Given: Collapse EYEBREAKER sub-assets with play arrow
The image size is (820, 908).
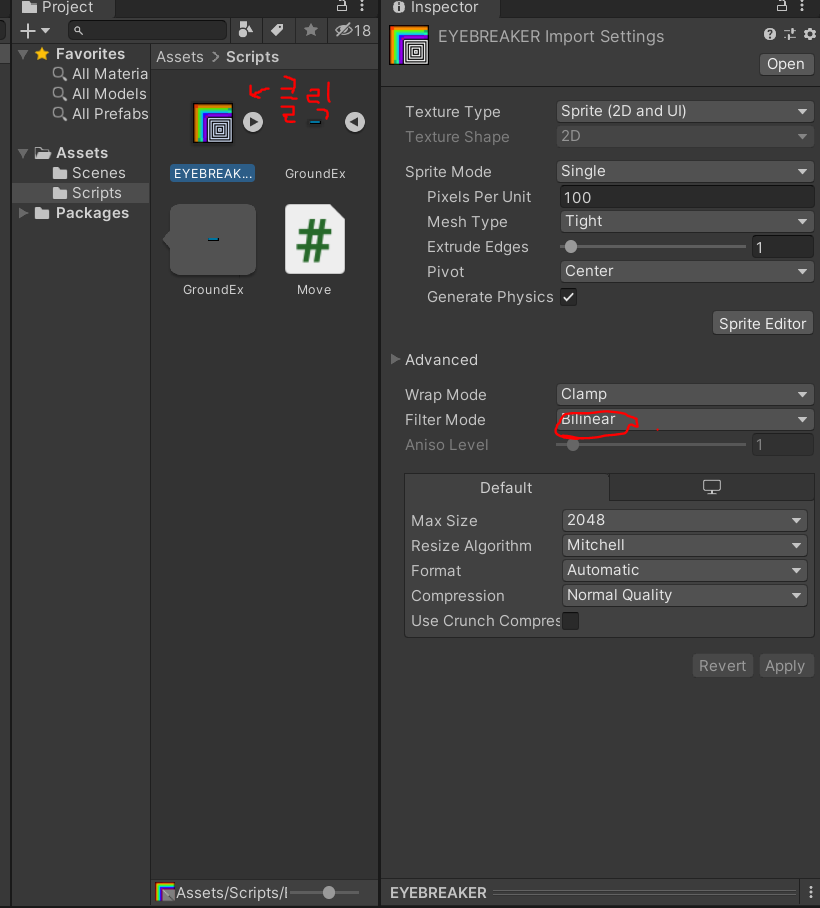Looking at the screenshot, I should click(253, 122).
